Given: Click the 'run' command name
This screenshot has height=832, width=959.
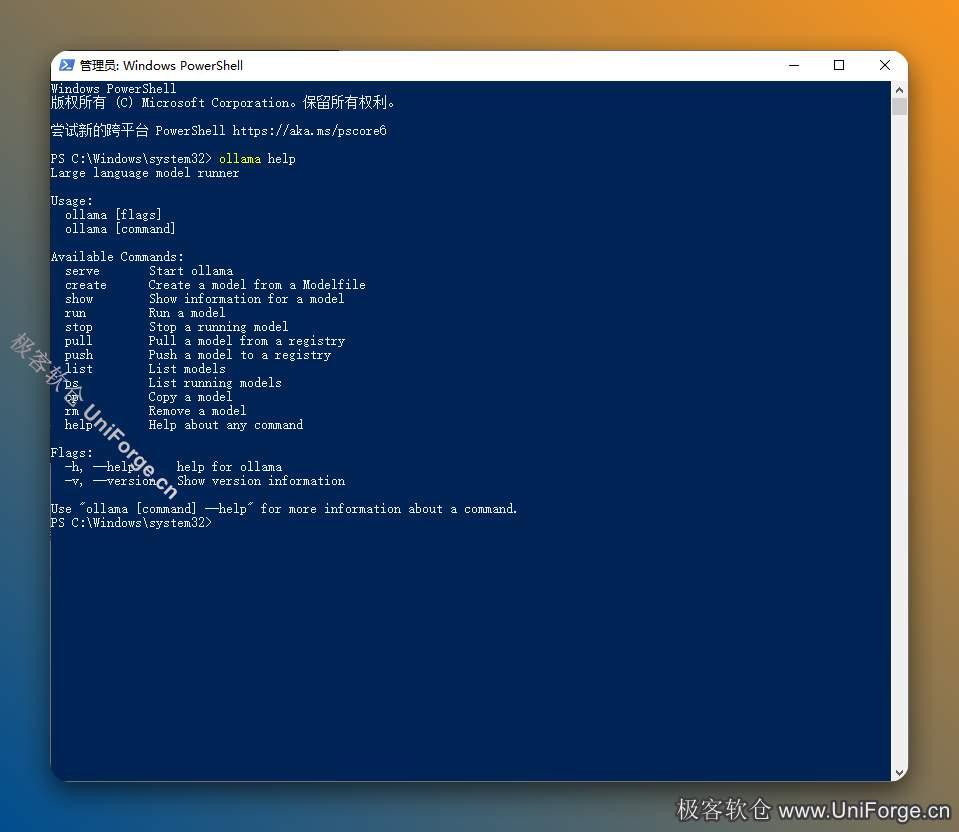Looking at the screenshot, I should [75, 313].
